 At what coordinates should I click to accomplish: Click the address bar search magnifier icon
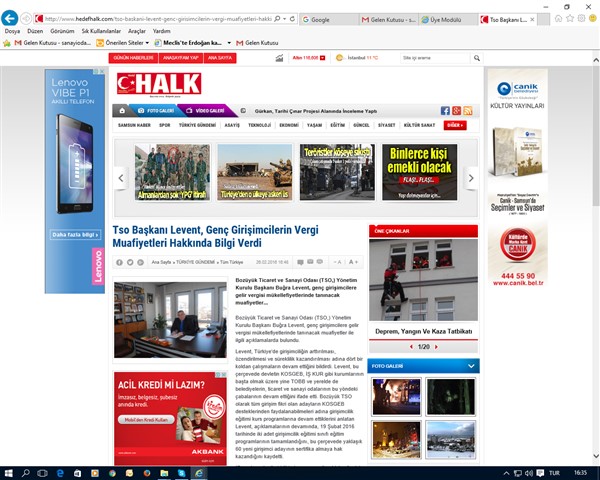(277, 18)
